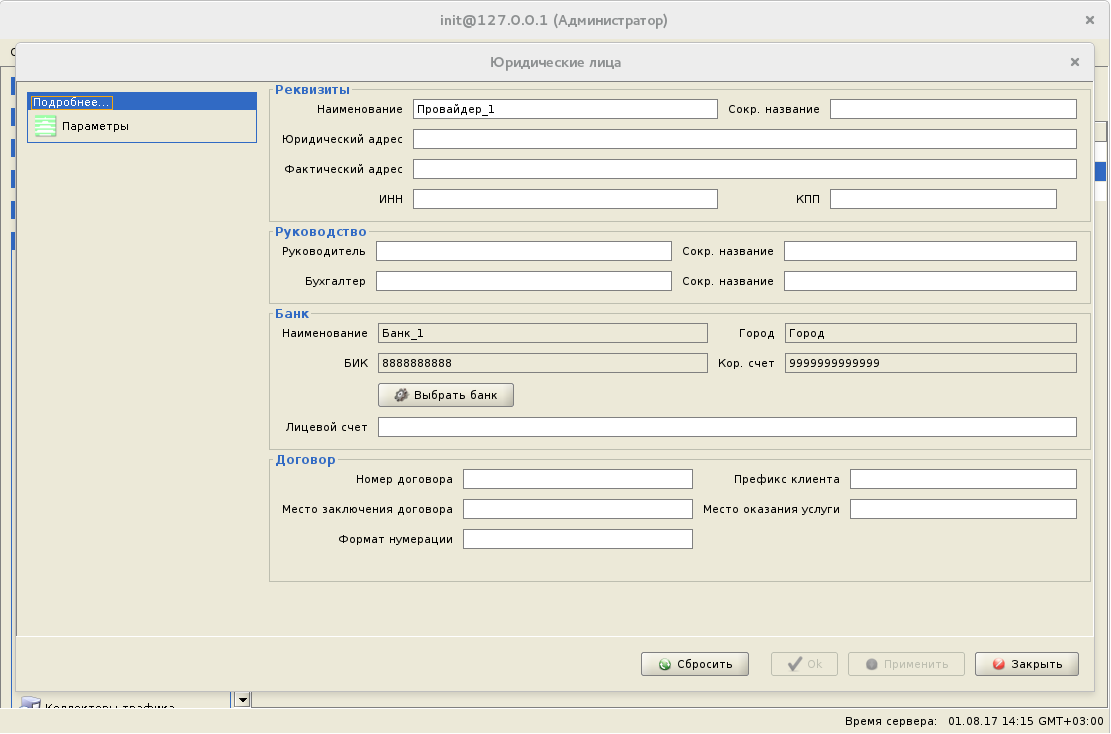Viewport: 1111px width, 734px height.
Task: Click the Наименование field containing Провайдер_1
Action: click(565, 109)
